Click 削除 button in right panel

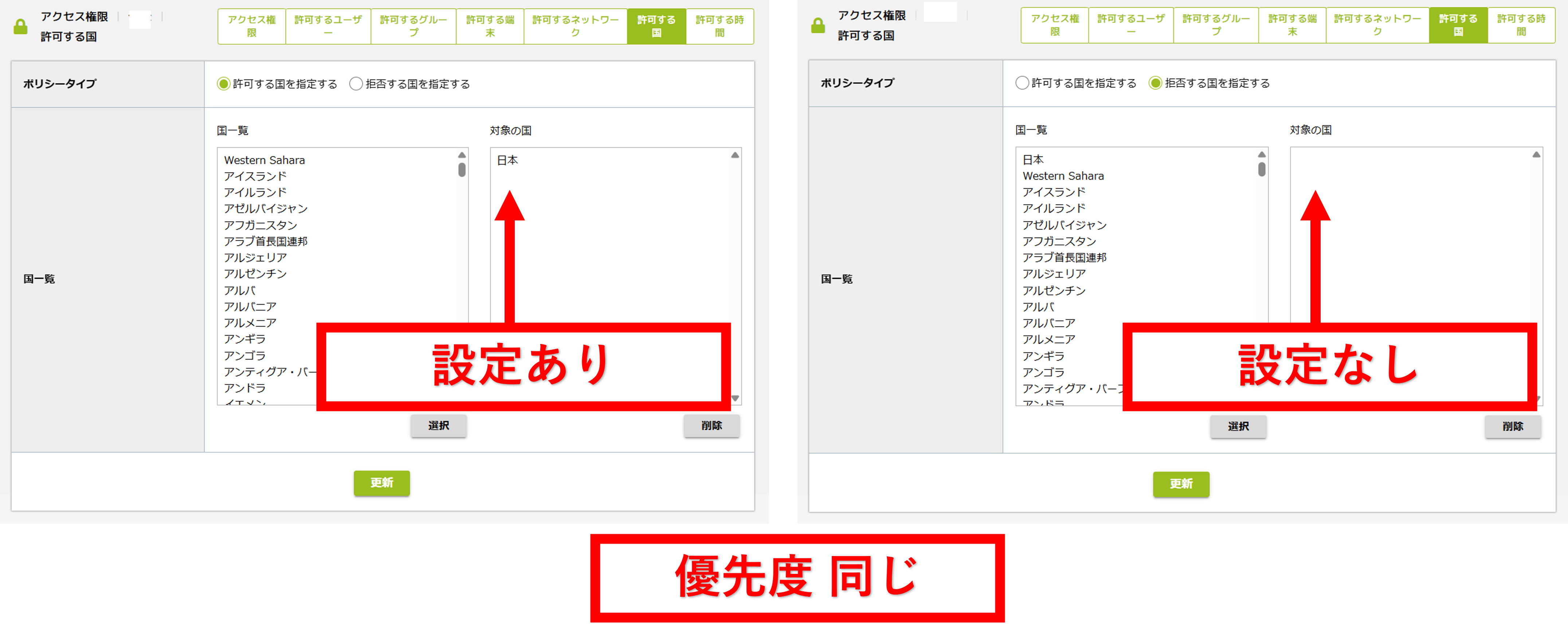point(1513,426)
